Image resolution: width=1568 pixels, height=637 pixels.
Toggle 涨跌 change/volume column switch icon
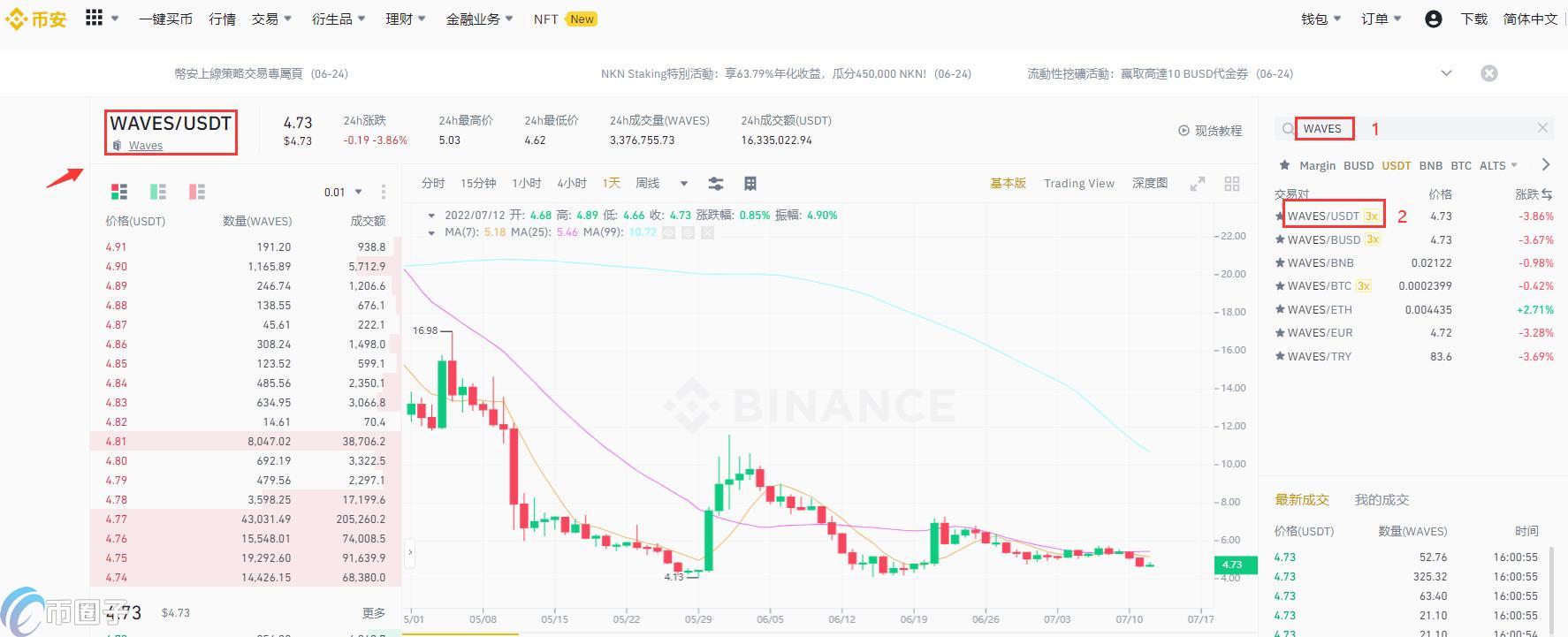click(x=1548, y=193)
